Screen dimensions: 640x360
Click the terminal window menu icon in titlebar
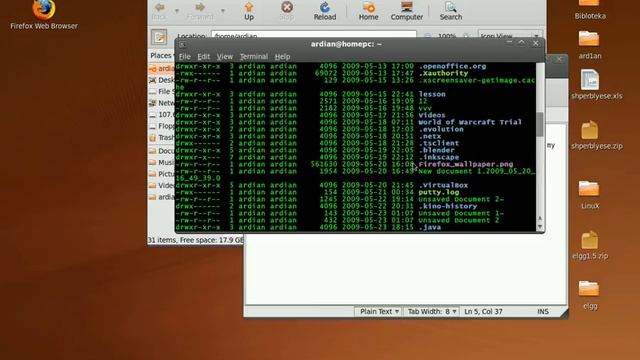[182, 44]
